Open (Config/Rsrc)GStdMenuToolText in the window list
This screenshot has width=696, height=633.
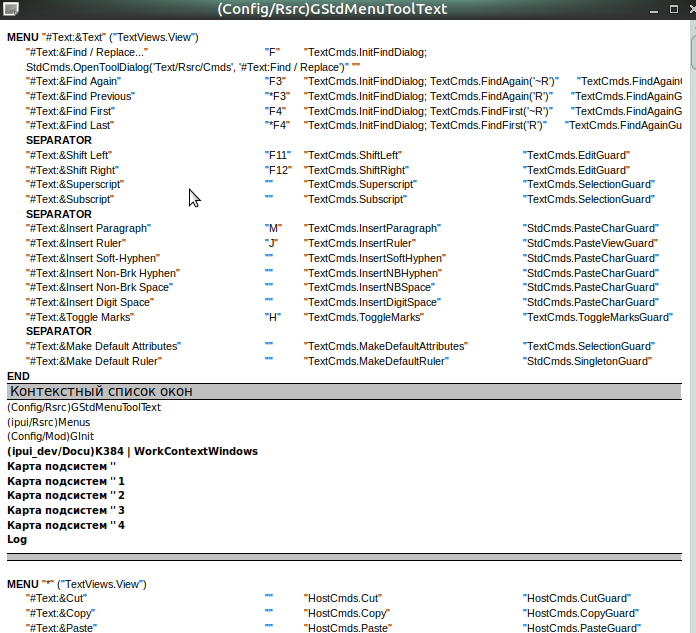(84, 407)
